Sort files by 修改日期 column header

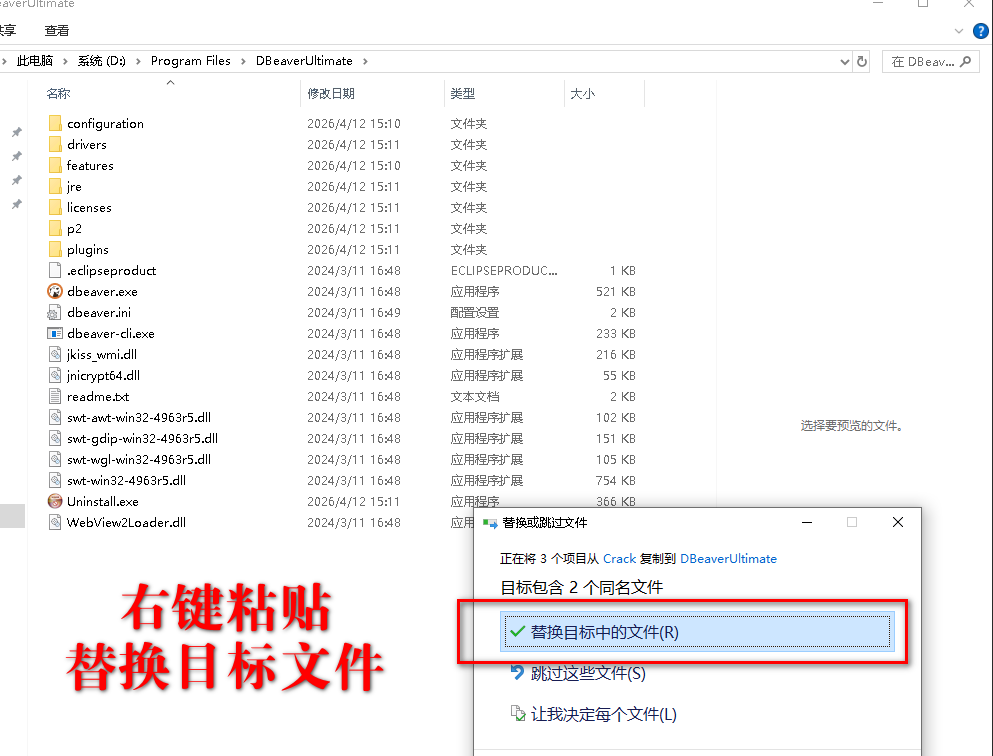pos(331,93)
